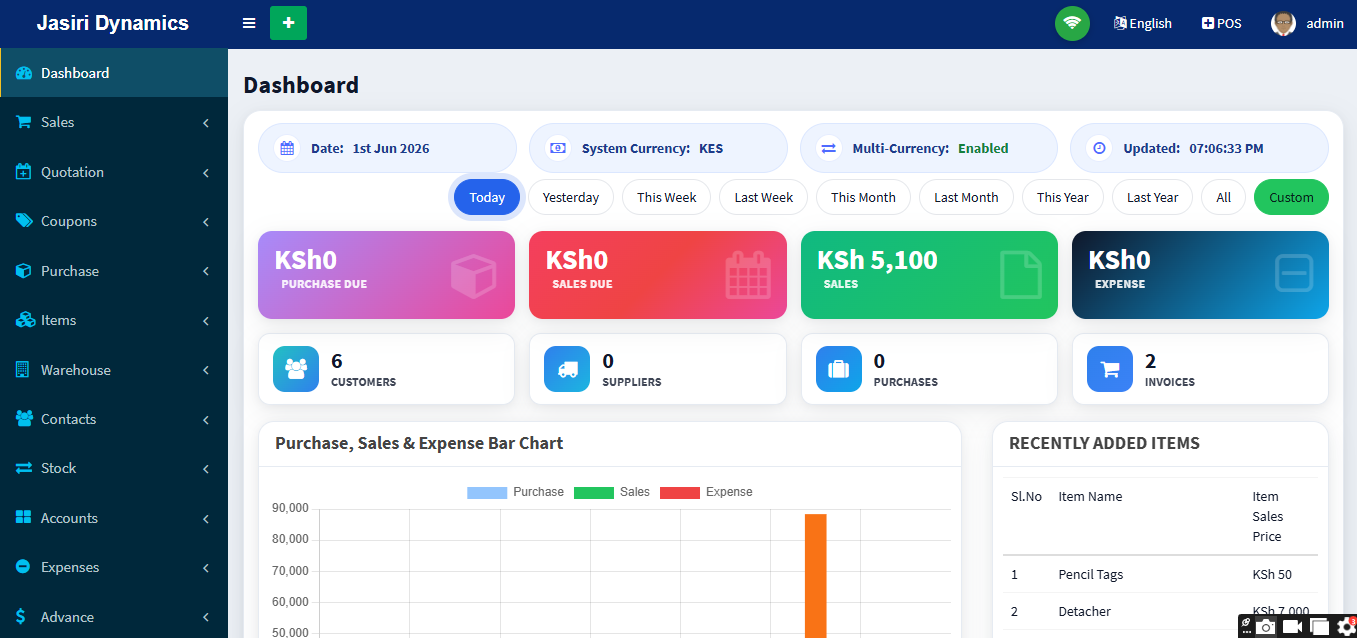Image resolution: width=1357 pixels, height=638 pixels.
Task: Click the green plus quick-add button
Action: click(x=288, y=23)
